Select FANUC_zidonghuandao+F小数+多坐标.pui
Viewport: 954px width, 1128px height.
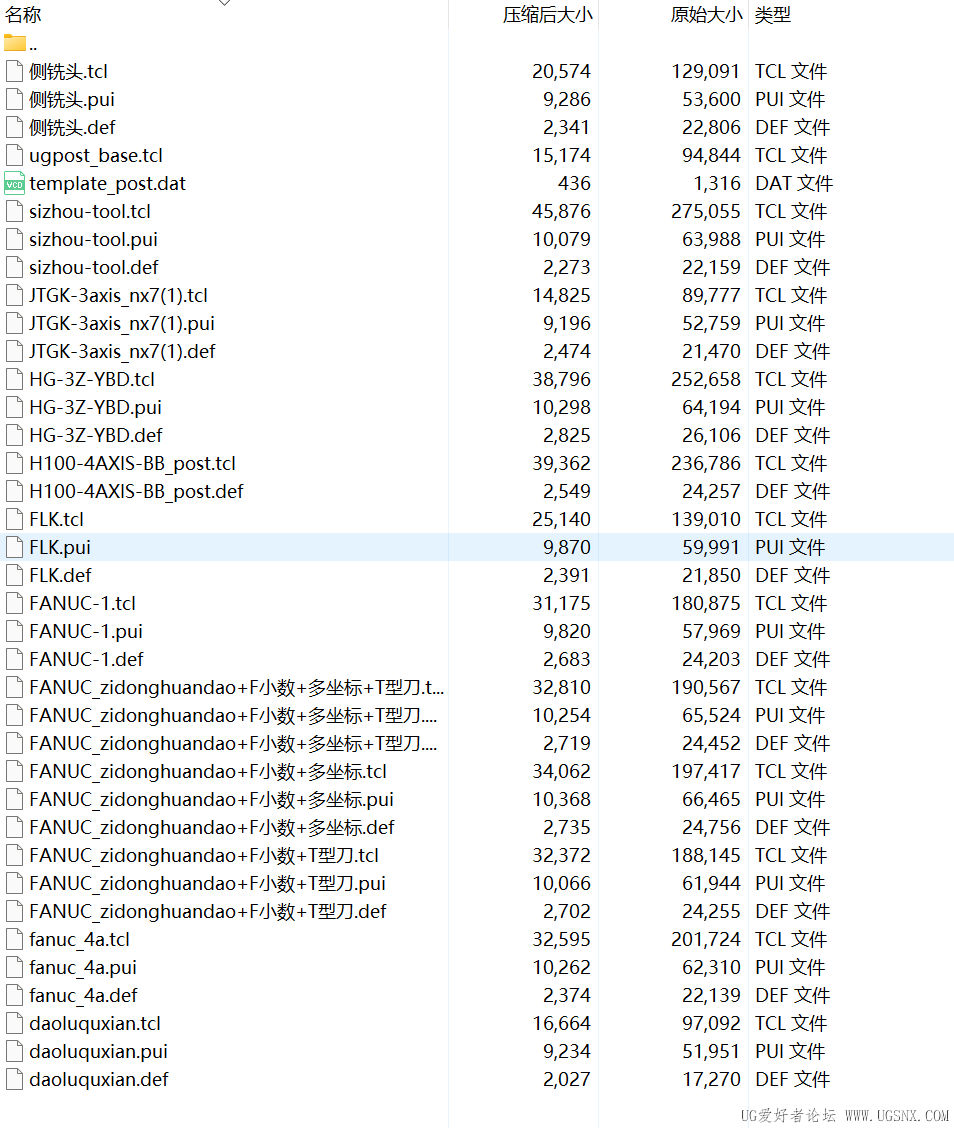point(212,799)
